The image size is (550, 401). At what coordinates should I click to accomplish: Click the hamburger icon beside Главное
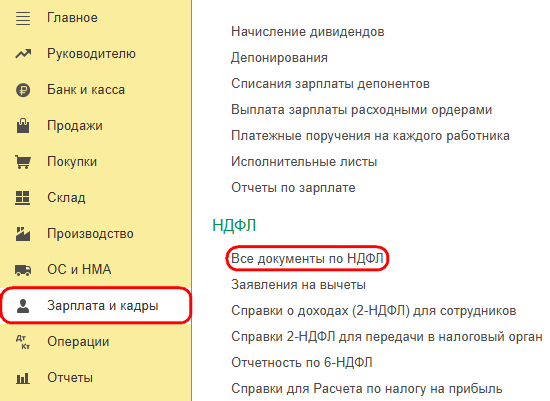point(23,18)
